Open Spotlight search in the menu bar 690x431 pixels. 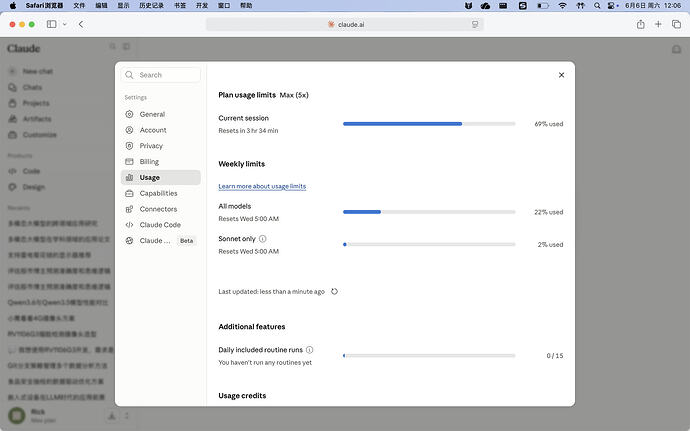[597, 5]
